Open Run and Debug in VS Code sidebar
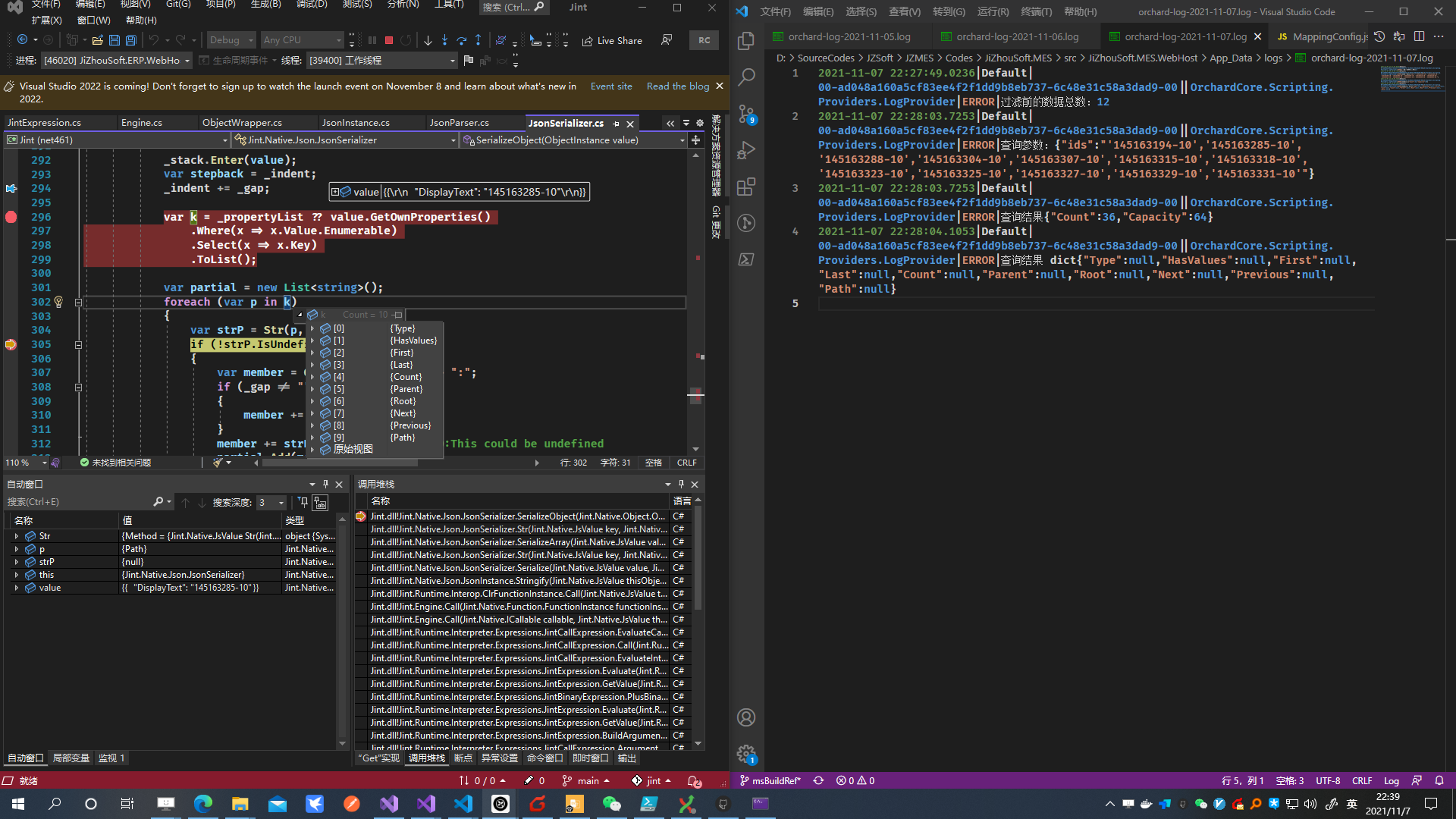1456x819 pixels. tap(746, 150)
